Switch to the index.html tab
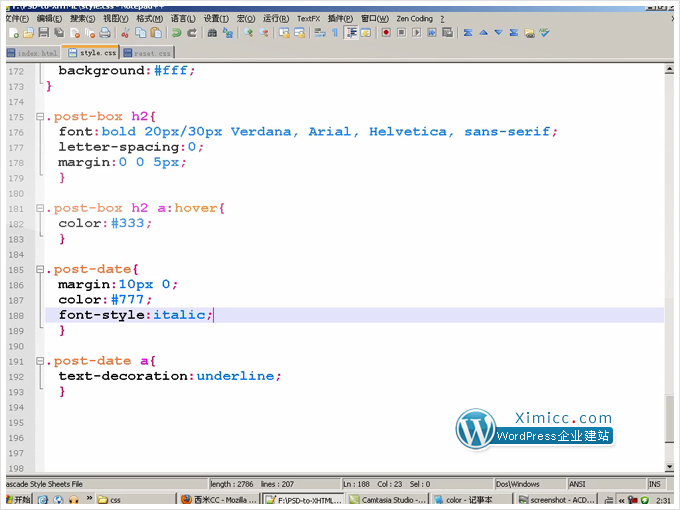The height and width of the screenshot is (510, 680). [x=33, y=53]
